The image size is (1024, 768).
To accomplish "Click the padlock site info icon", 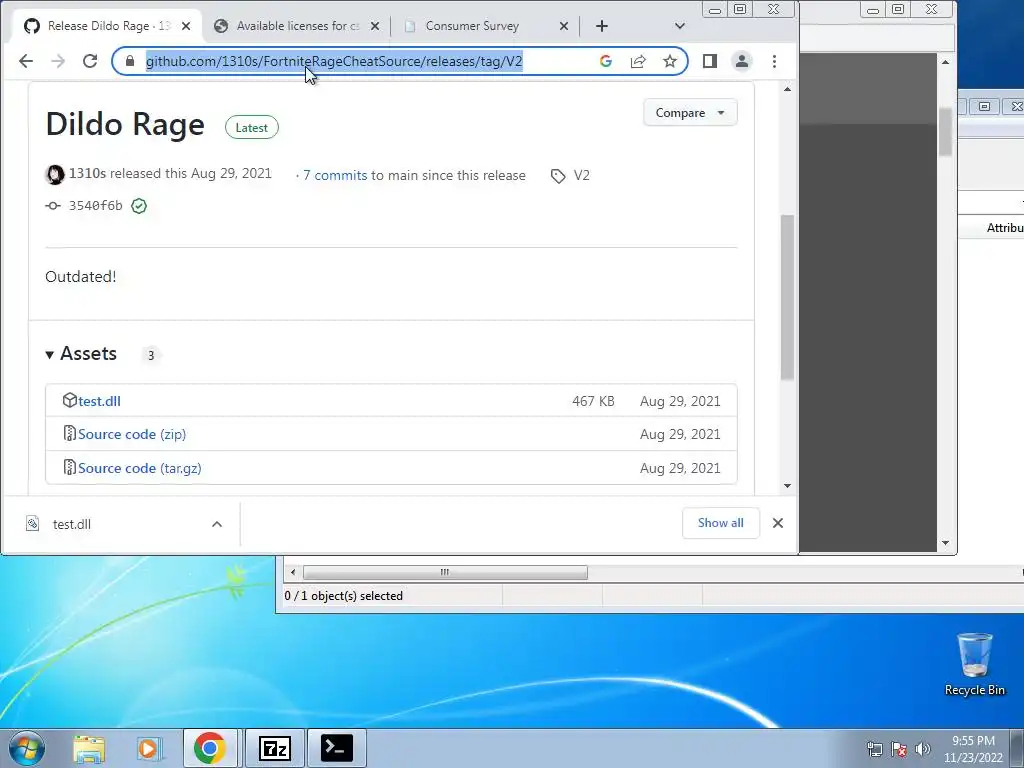I will 130,61.
